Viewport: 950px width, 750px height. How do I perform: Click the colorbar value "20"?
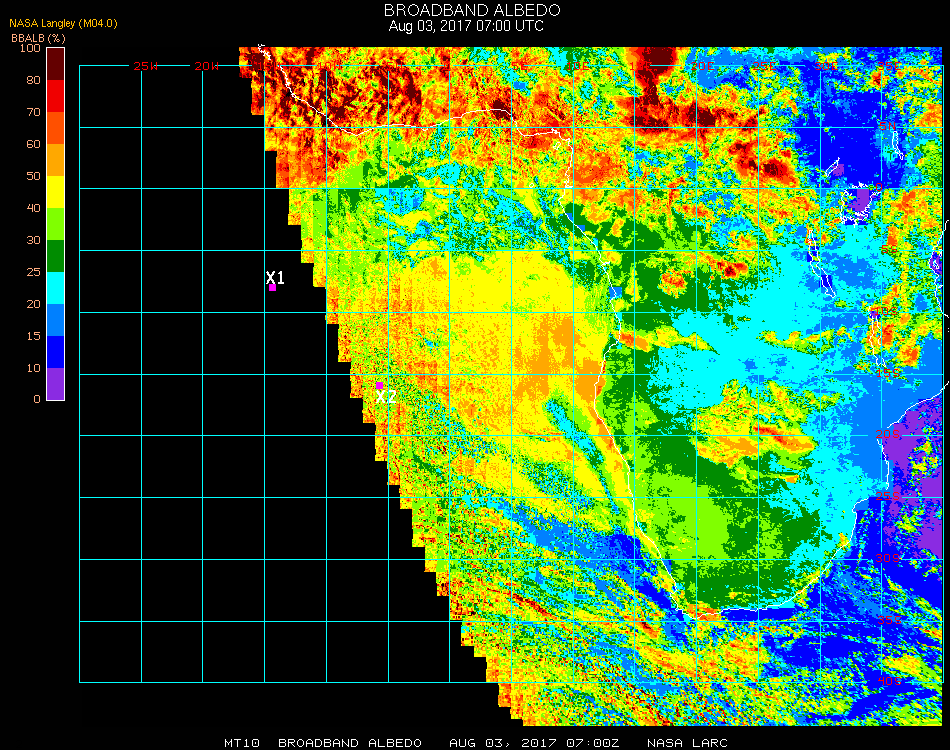(33, 304)
